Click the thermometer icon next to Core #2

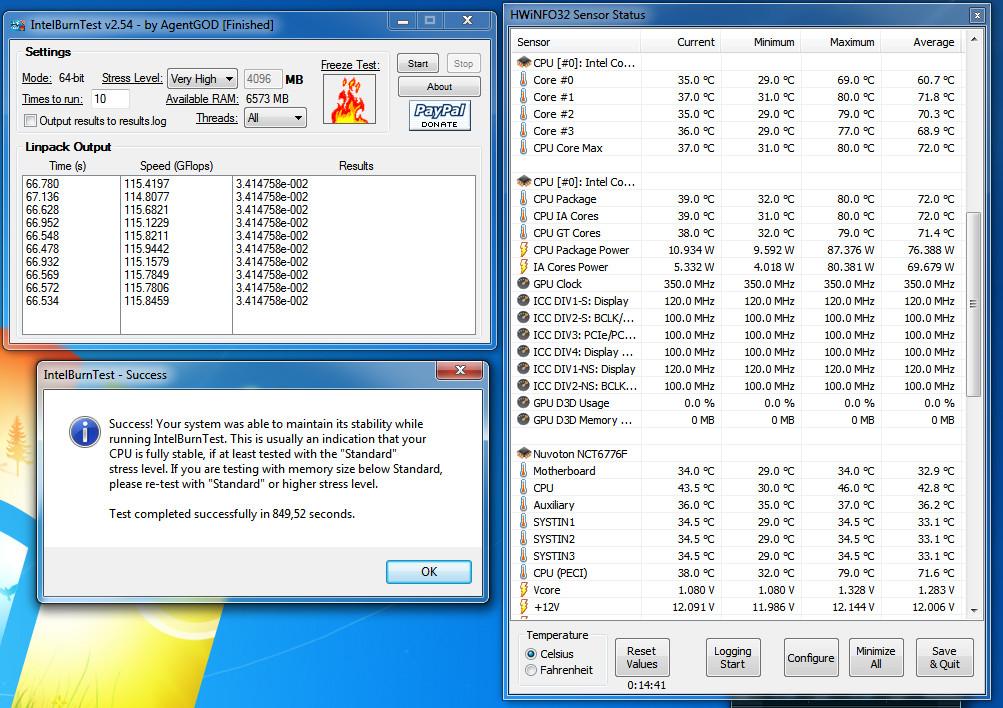click(523, 114)
